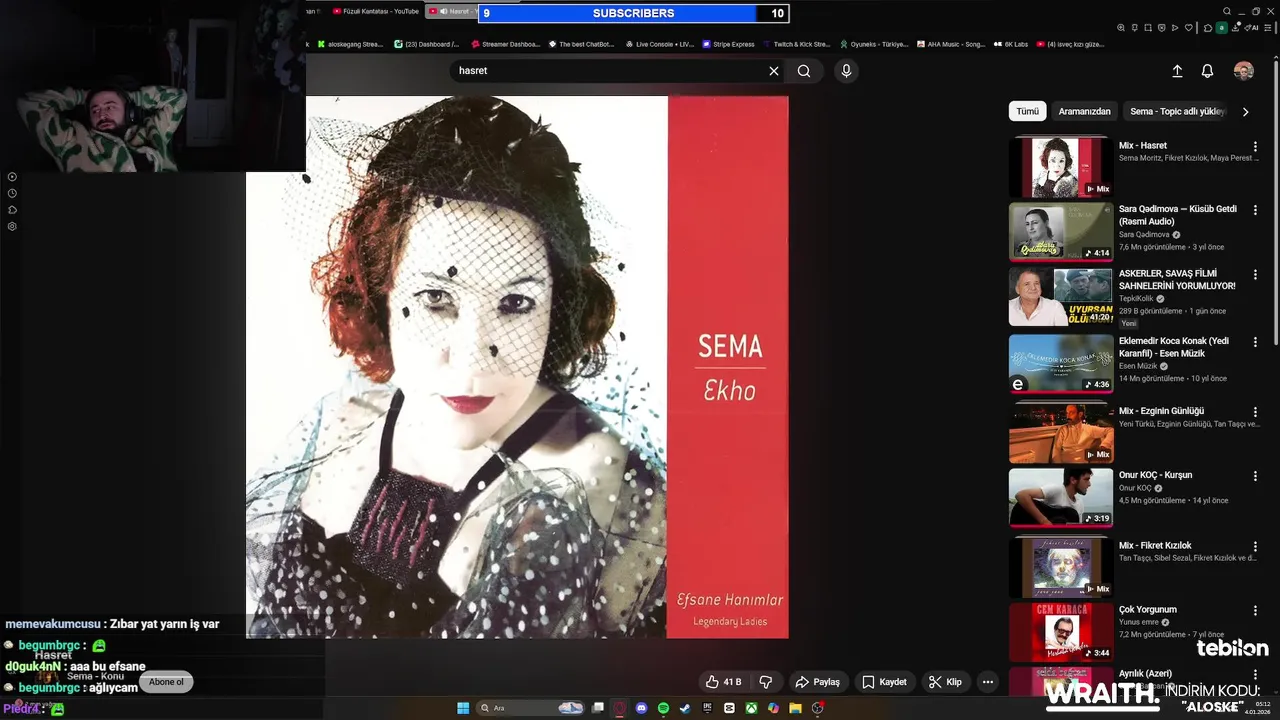Open options for Mix - Fikret Kızılok
1280x720 pixels.
(1255, 547)
